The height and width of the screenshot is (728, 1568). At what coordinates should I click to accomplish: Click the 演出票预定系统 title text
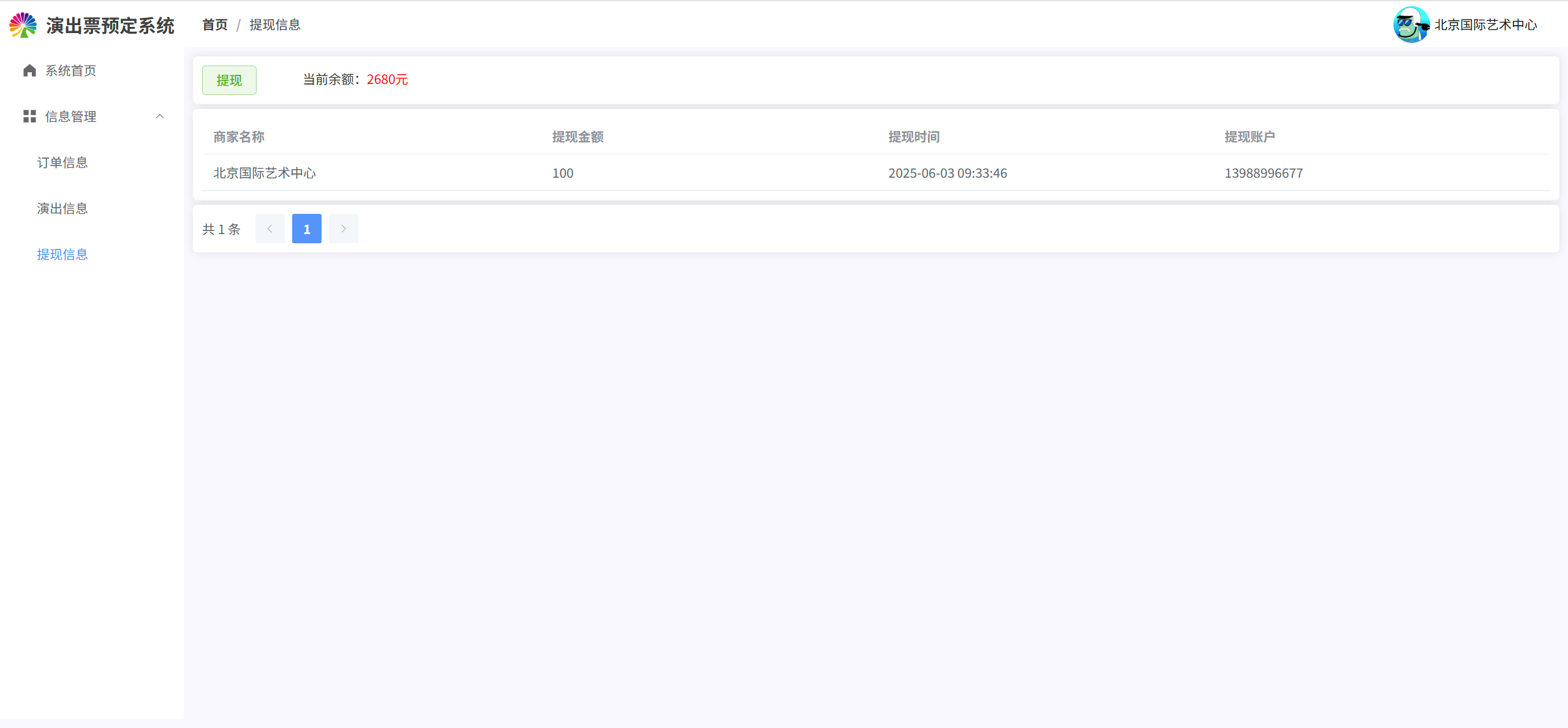pos(110,26)
